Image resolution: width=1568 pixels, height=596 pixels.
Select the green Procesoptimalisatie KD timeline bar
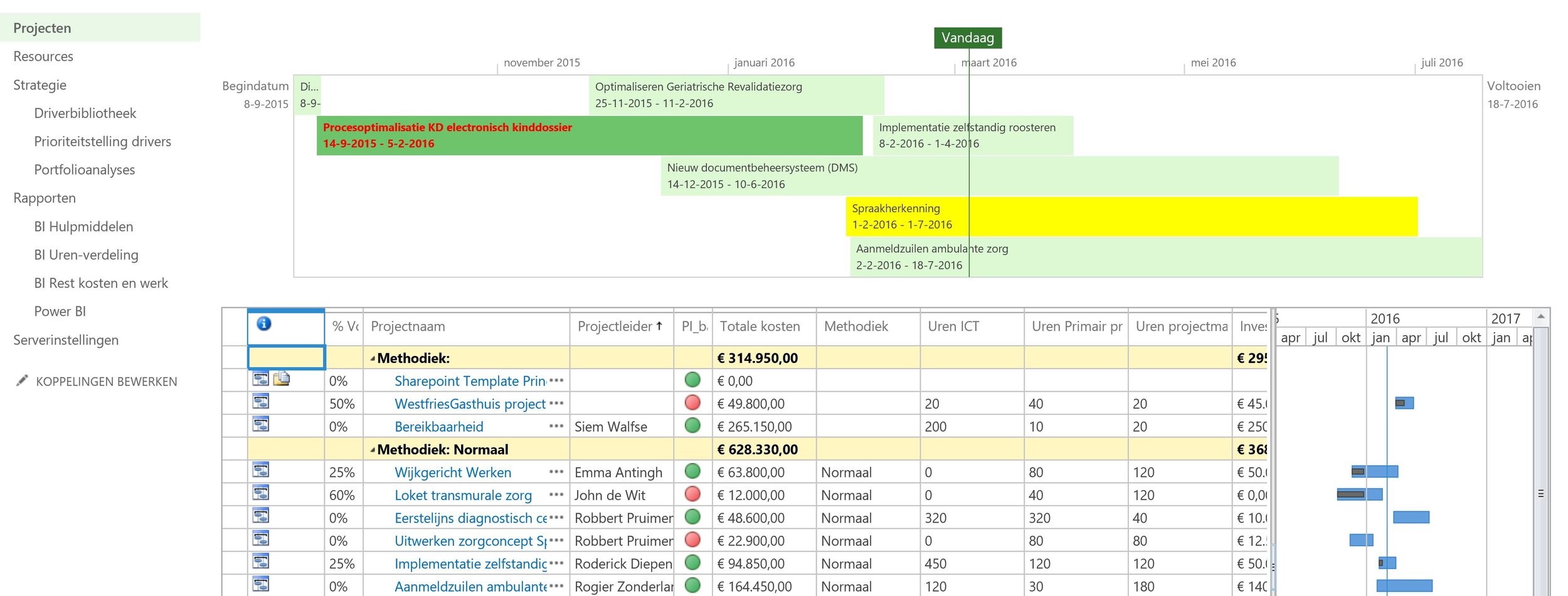[590, 135]
